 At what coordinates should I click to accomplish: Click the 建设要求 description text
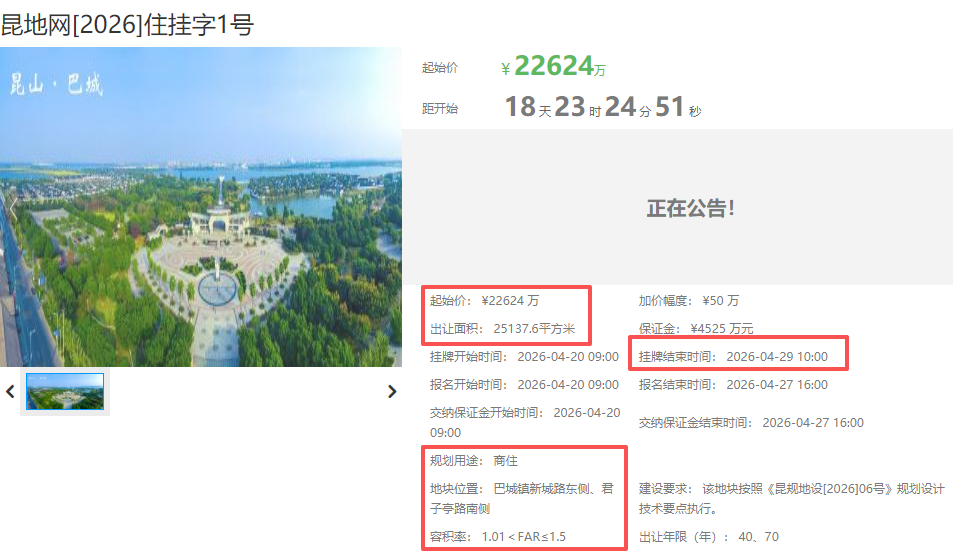792,499
